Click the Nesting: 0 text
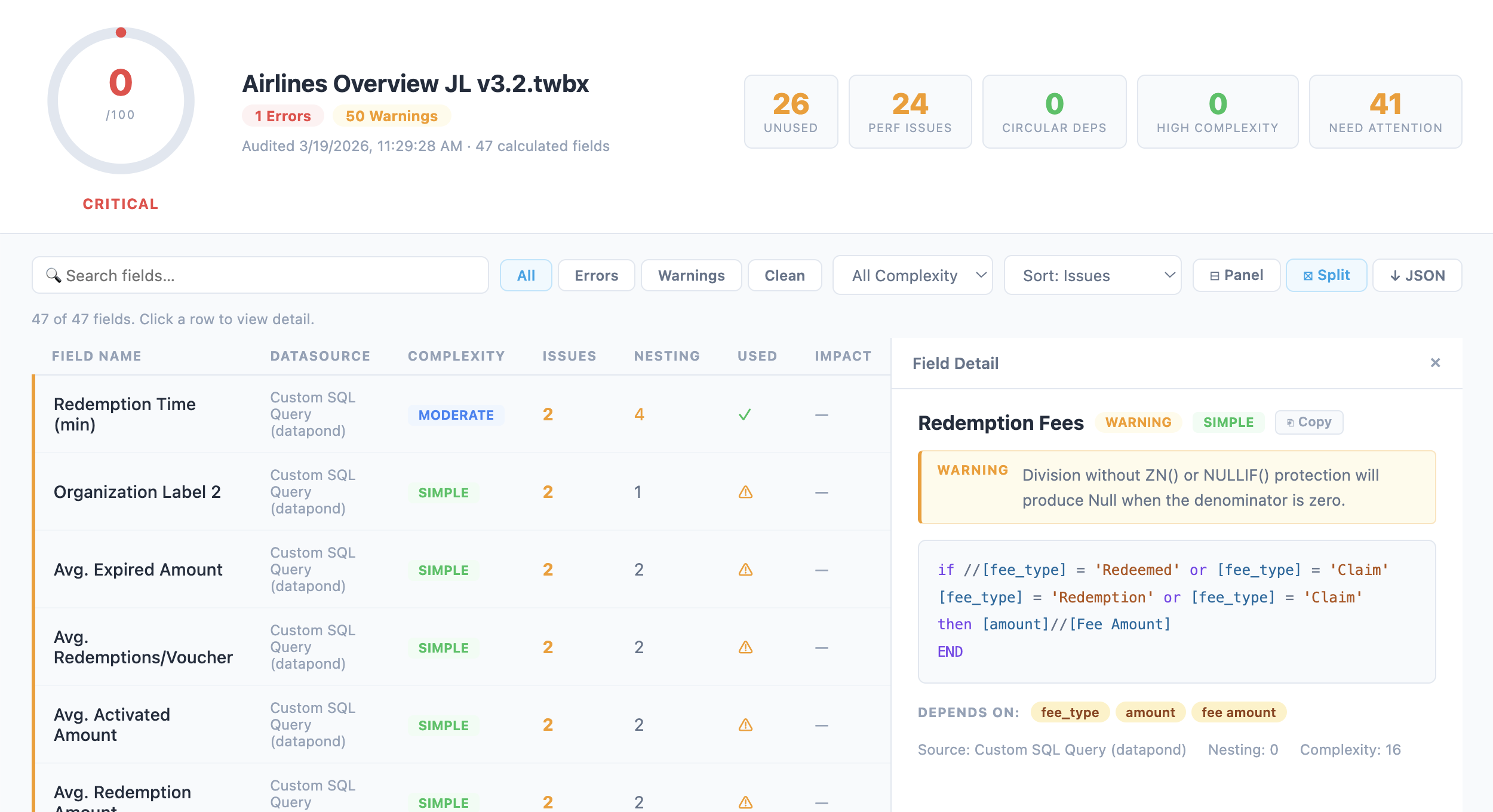This screenshot has width=1493, height=812. pyautogui.click(x=1243, y=750)
